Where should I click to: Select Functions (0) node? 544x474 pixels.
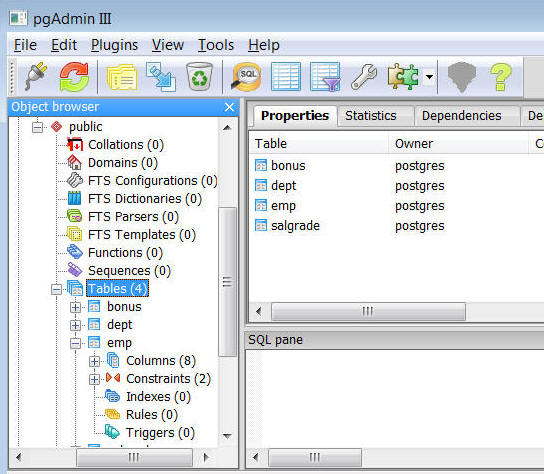[x=126, y=253]
